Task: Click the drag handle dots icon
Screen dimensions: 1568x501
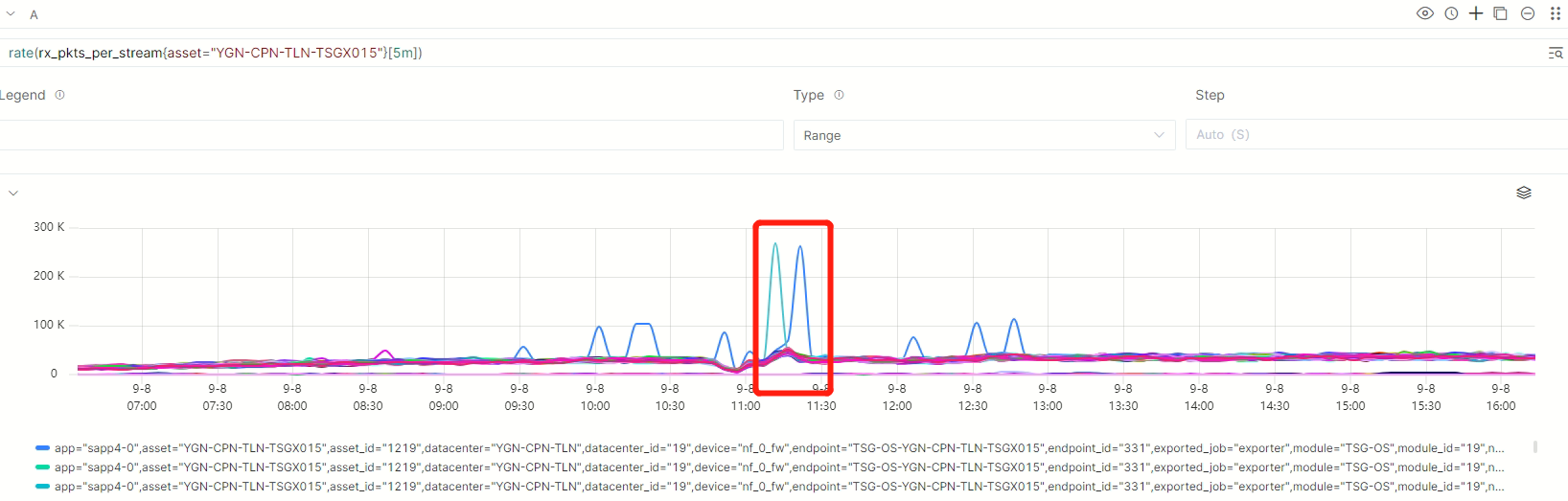Action: pyautogui.click(x=1555, y=13)
